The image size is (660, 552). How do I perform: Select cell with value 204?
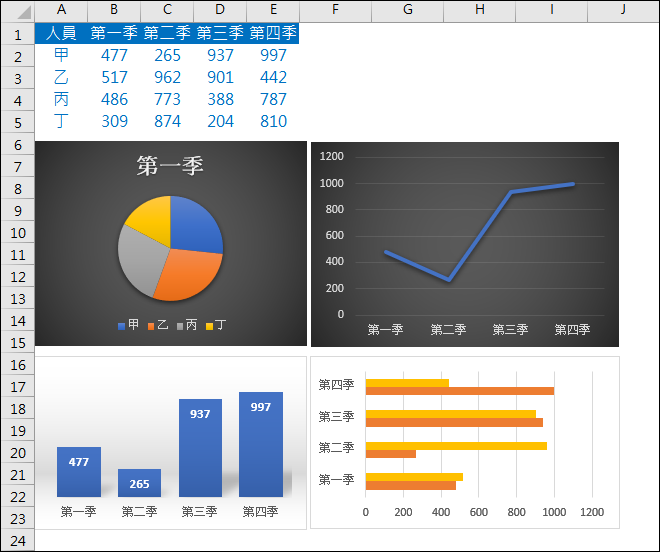tap(220, 121)
